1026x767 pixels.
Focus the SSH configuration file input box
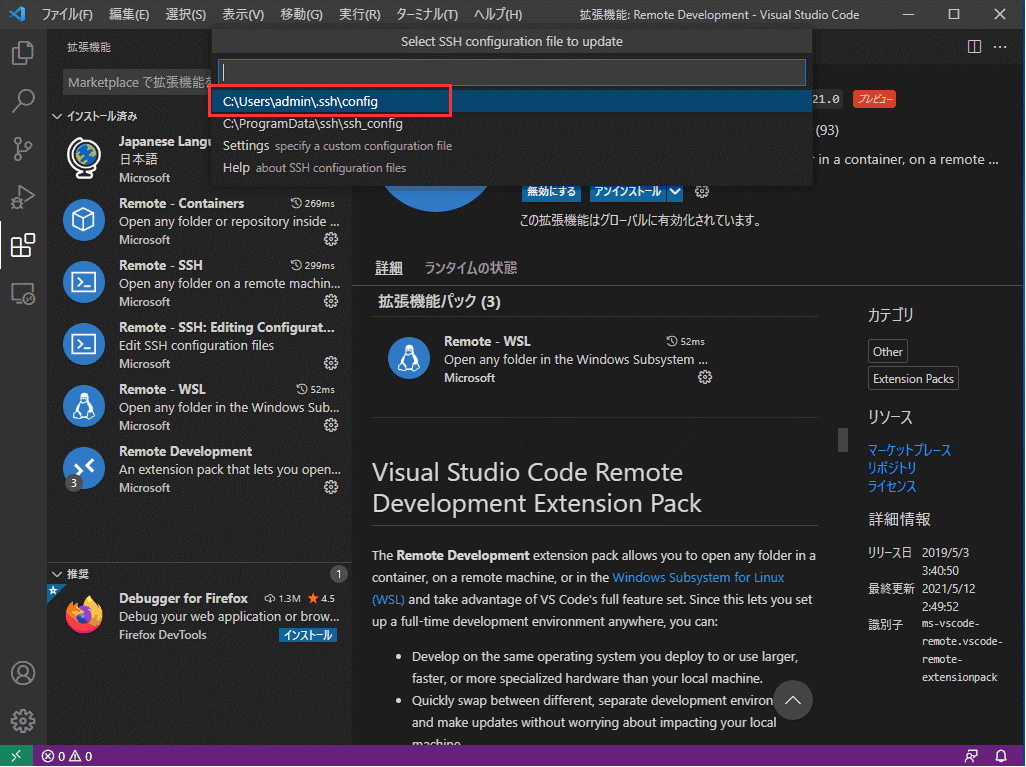[512, 72]
